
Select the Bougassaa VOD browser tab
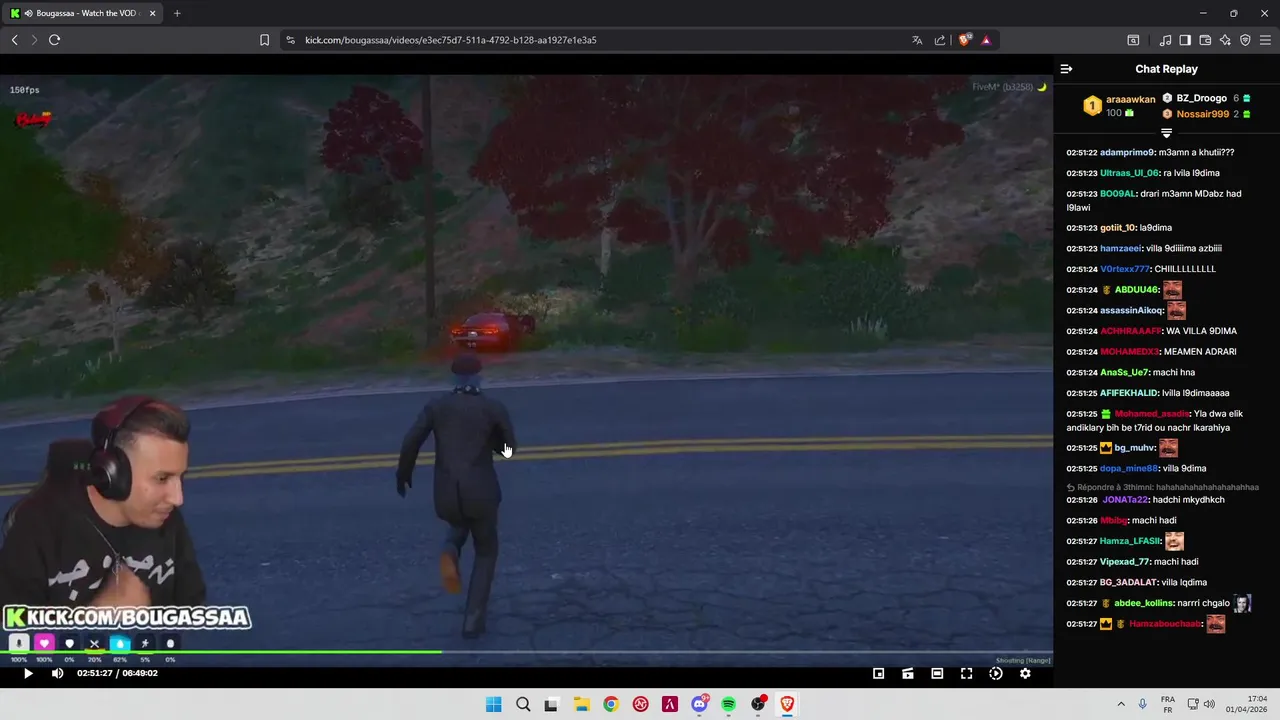coord(84,13)
